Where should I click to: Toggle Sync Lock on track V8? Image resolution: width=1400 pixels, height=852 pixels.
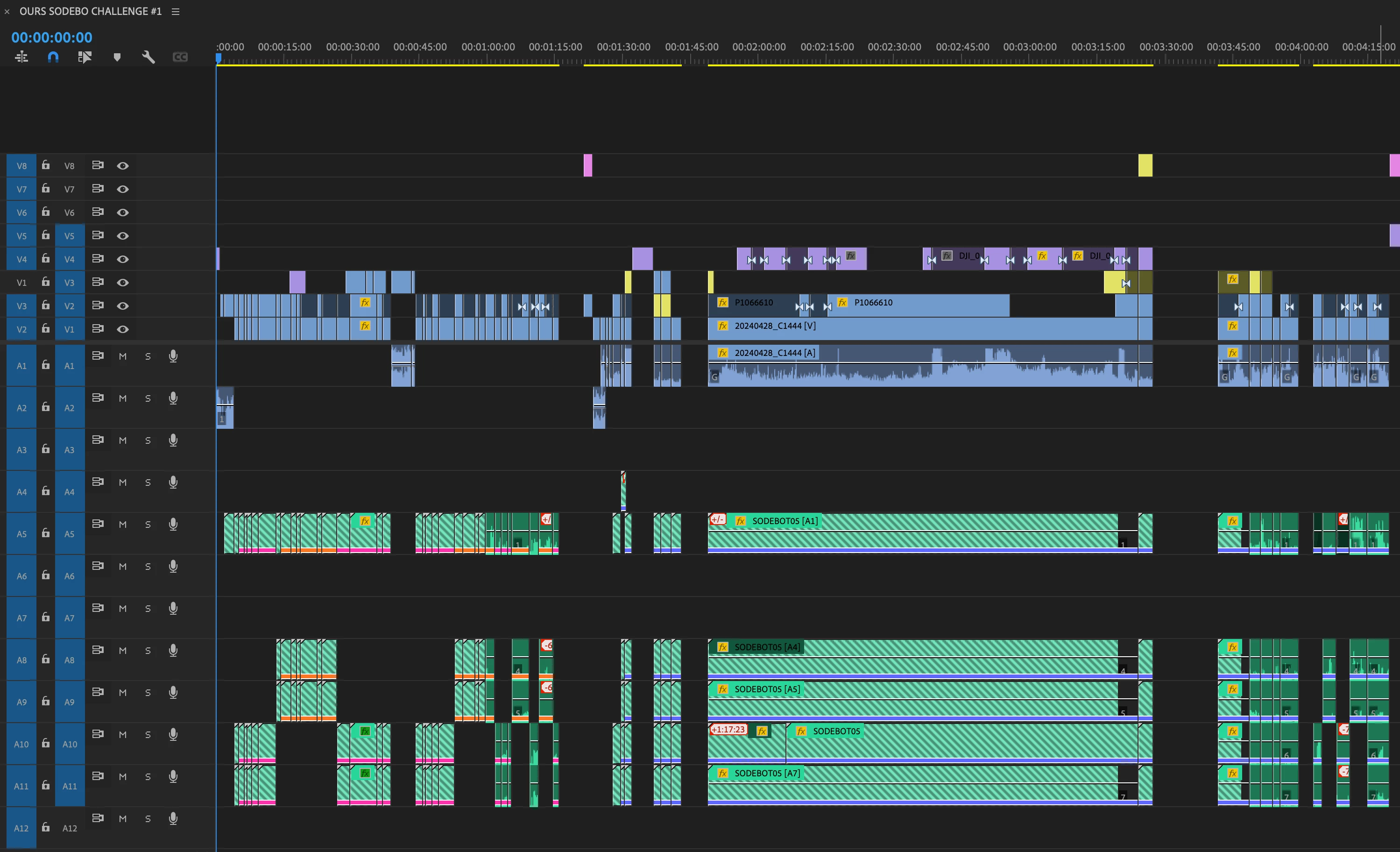[x=98, y=165]
